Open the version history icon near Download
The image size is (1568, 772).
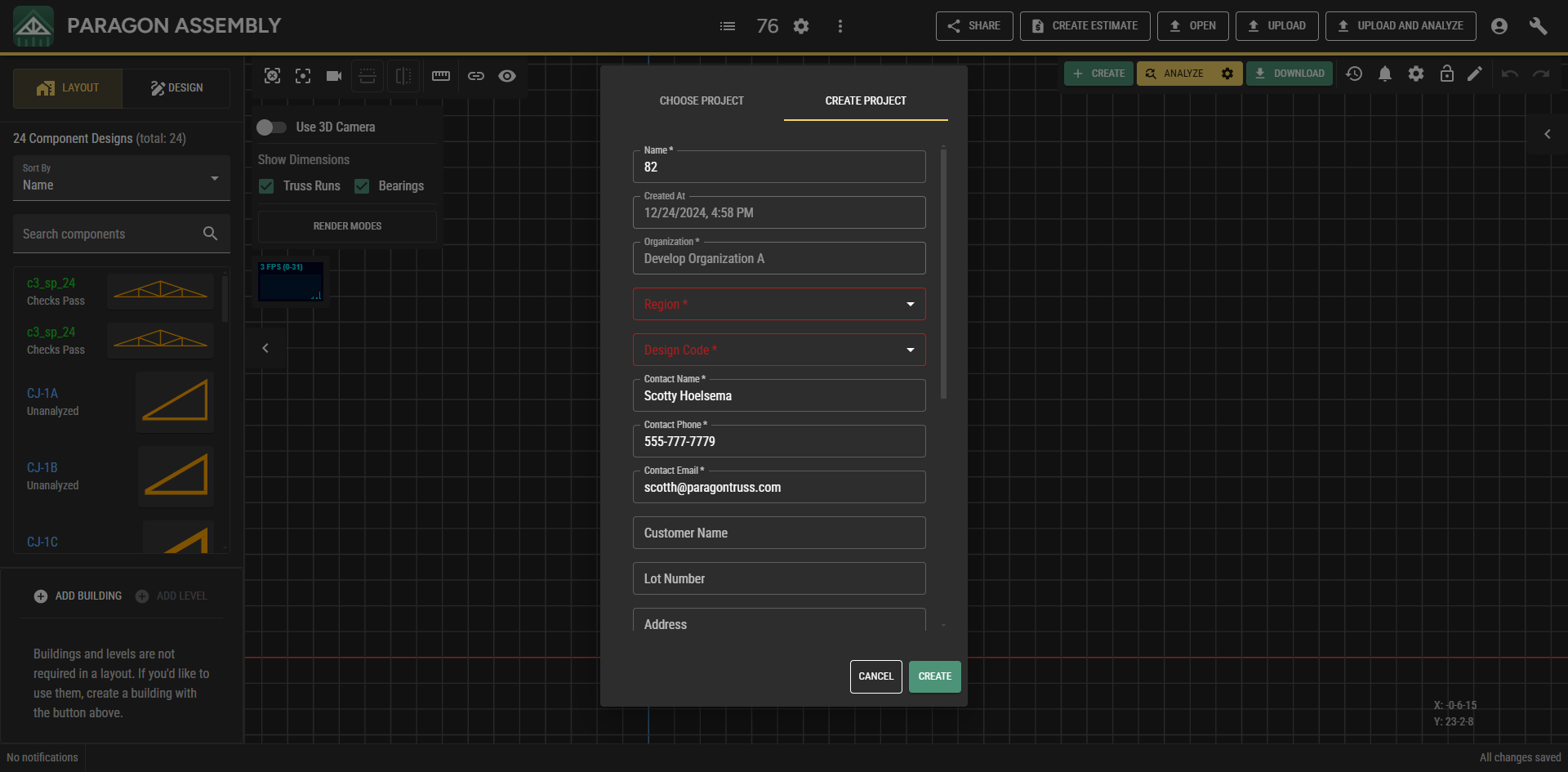[1354, 74]
